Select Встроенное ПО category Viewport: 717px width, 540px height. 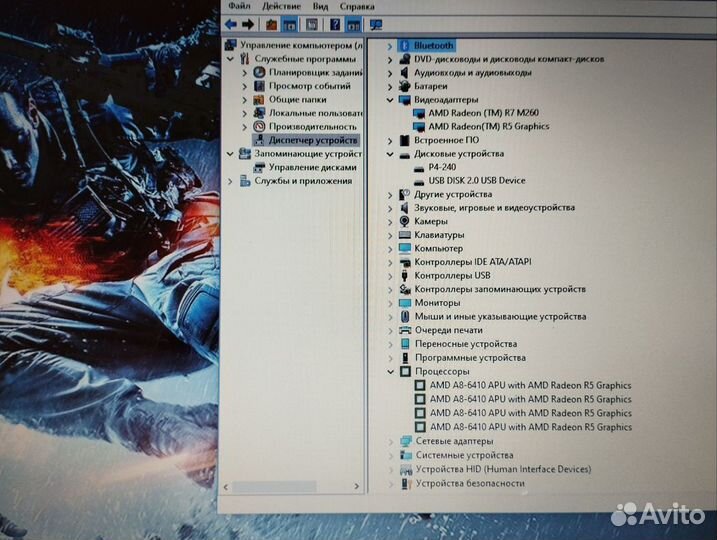pyautogui.click(x=446, y=140)
